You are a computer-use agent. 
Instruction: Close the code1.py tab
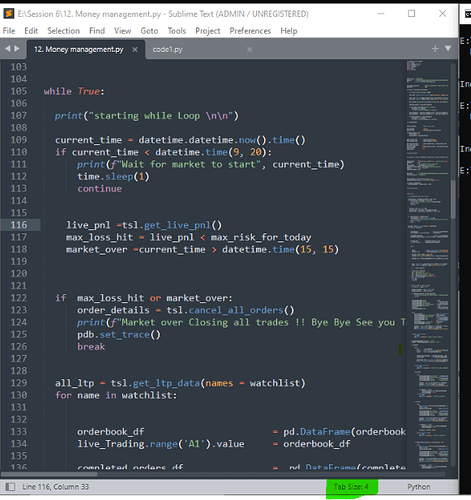tap(249, 50)
